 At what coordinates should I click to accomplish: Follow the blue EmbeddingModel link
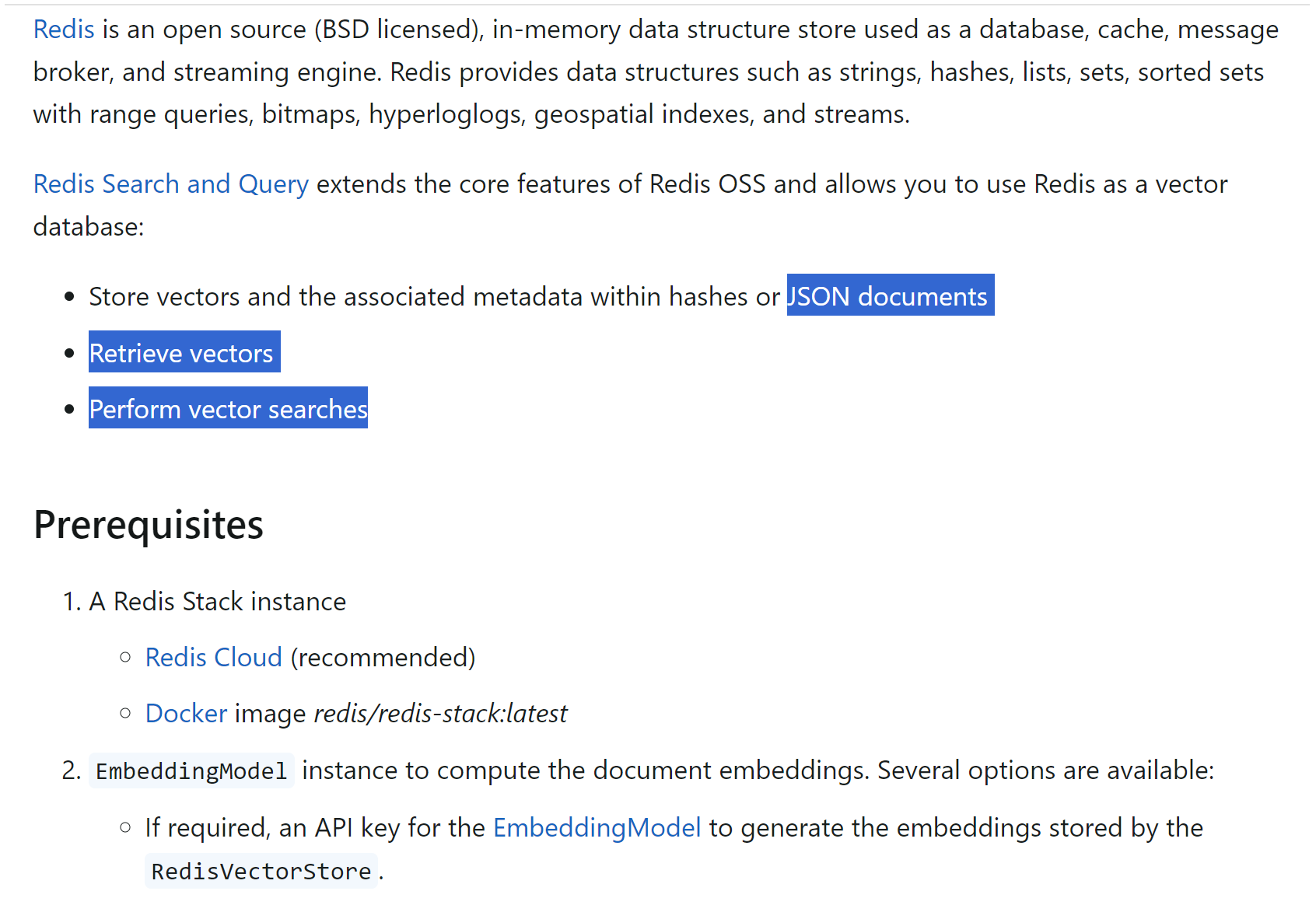tap(597, 828)
